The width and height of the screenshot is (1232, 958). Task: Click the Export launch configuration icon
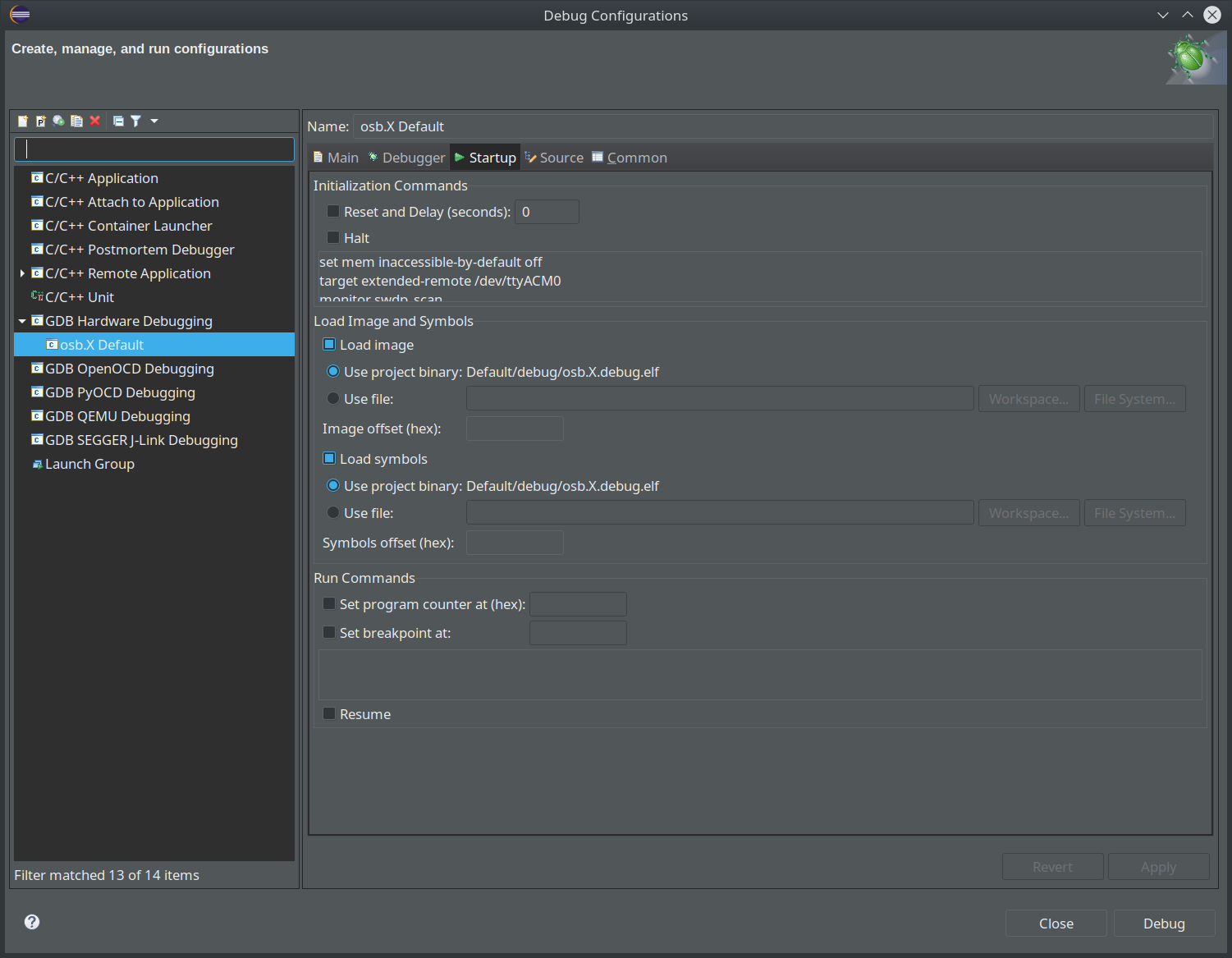tap(59, 121)
